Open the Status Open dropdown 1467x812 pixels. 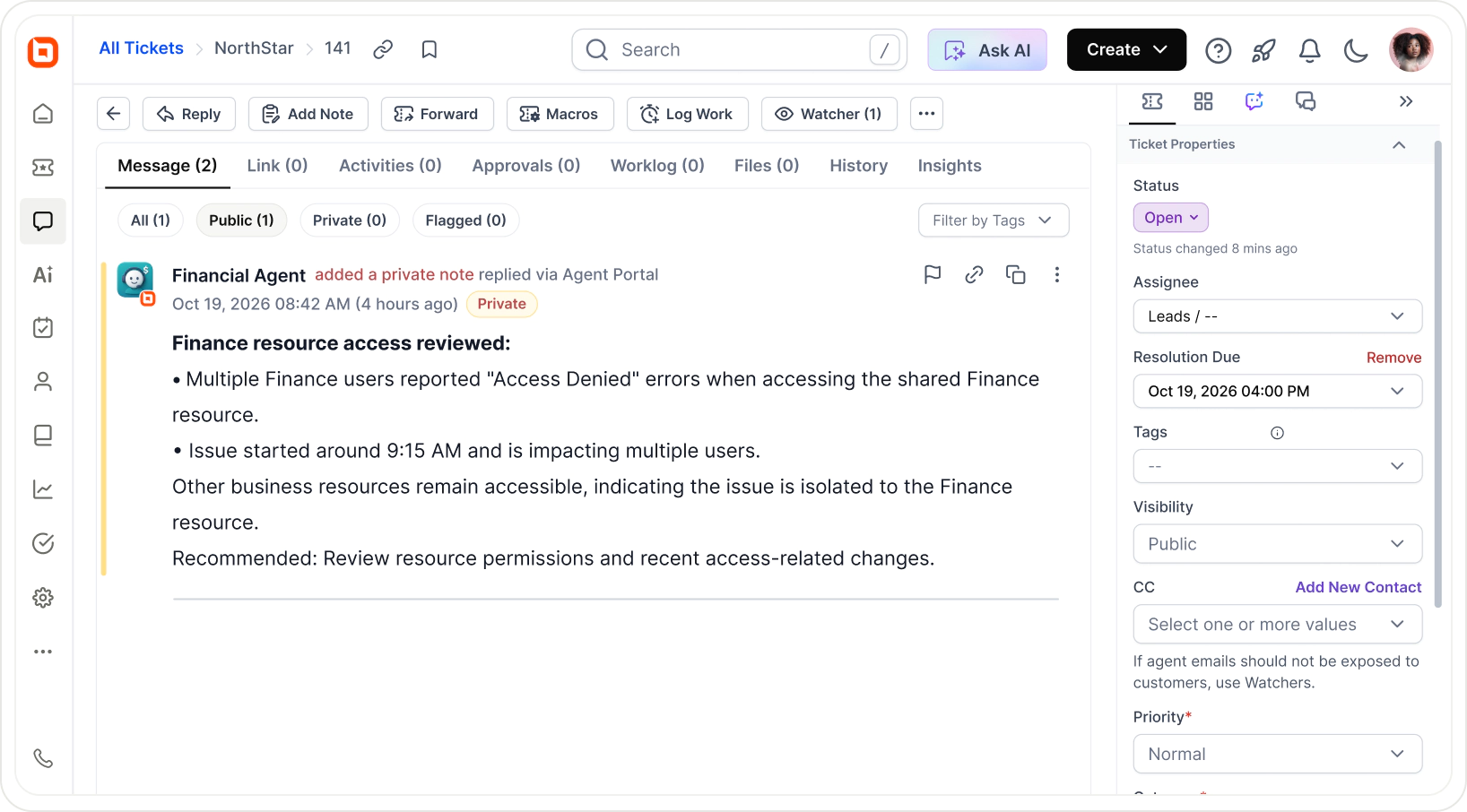(1171, 218)
